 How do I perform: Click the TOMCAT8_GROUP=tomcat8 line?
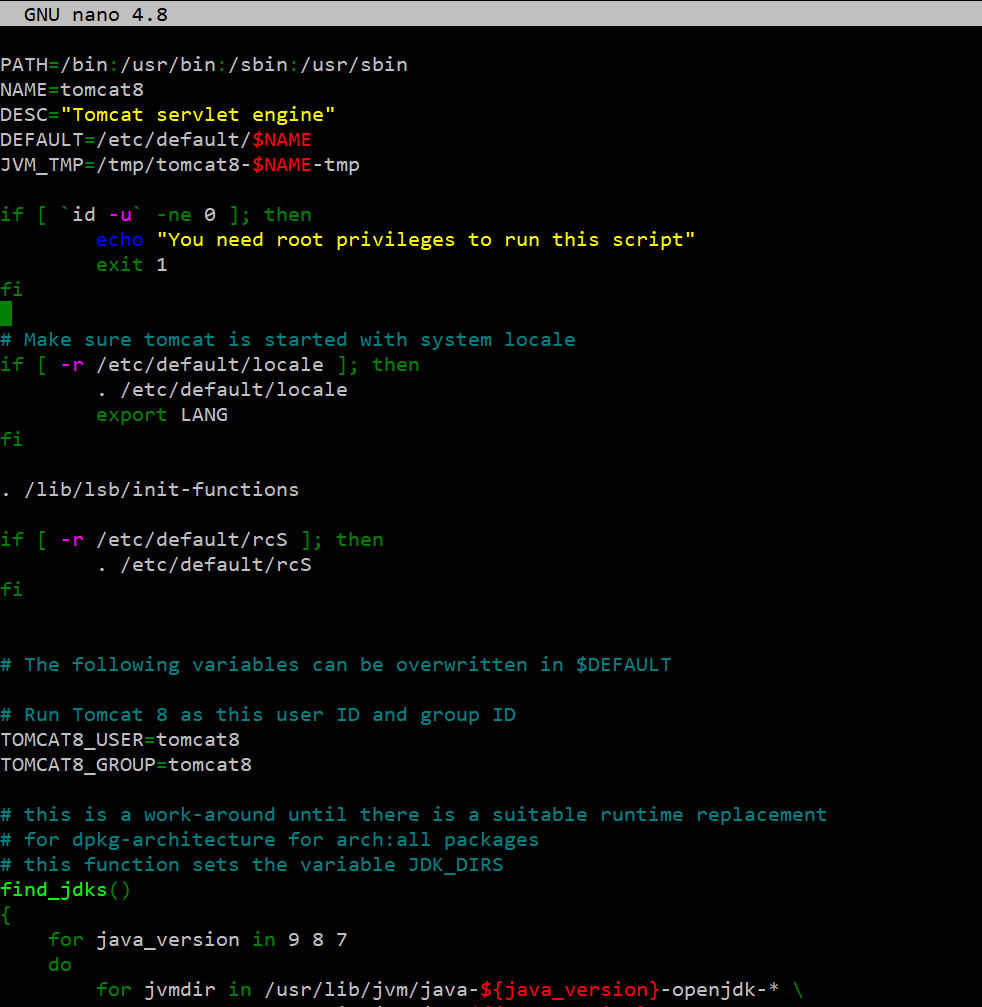pyautogui.click(x=126, y=765)
